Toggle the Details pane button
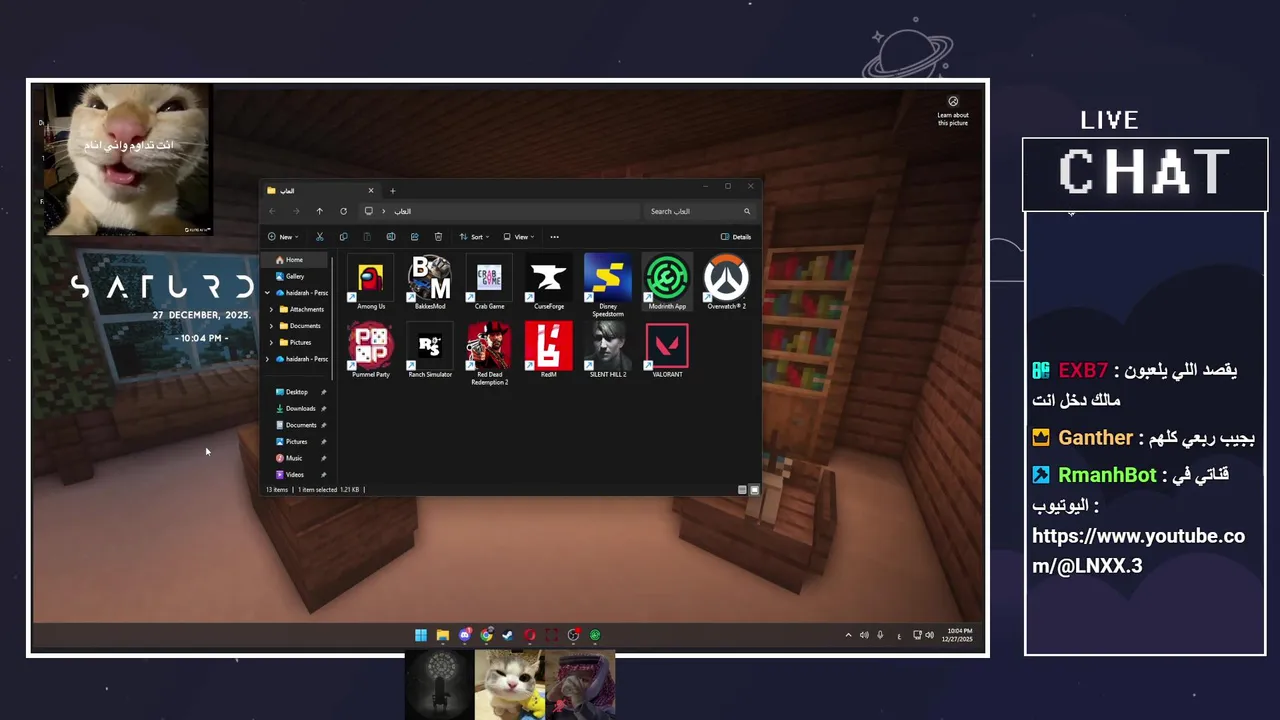1280x720 pixels. click(x=736, y=237)
